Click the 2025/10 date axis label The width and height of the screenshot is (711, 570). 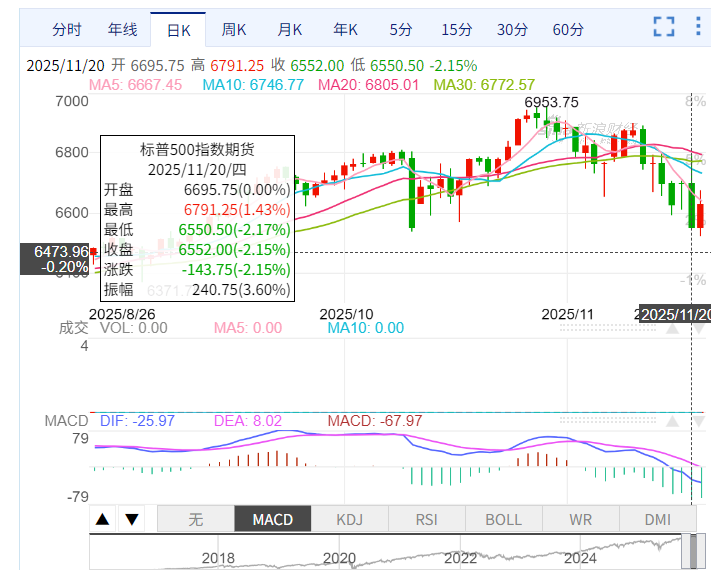tap(346, 314)
